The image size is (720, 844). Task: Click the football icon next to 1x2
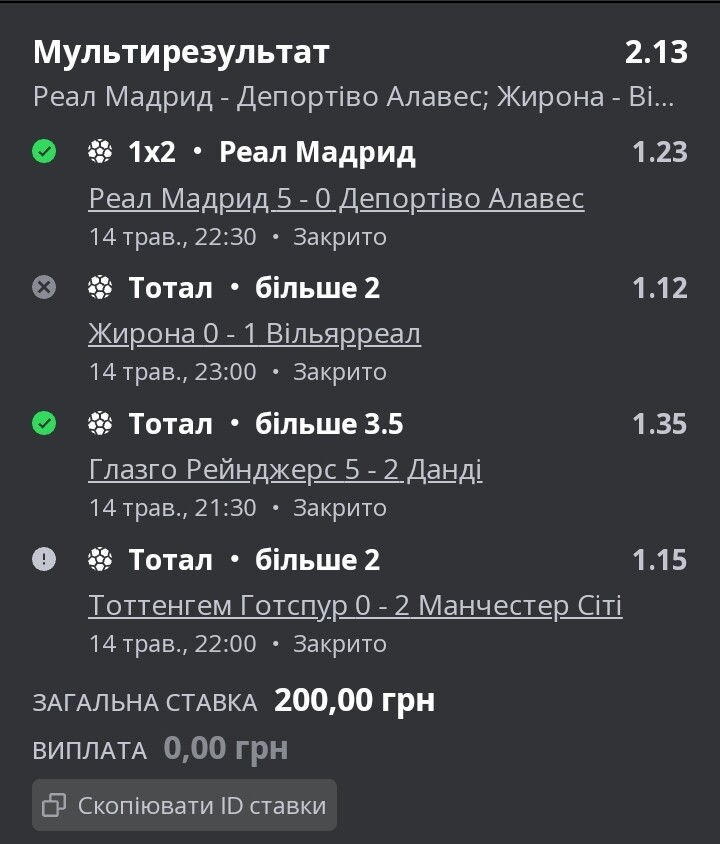click(100, 151)
